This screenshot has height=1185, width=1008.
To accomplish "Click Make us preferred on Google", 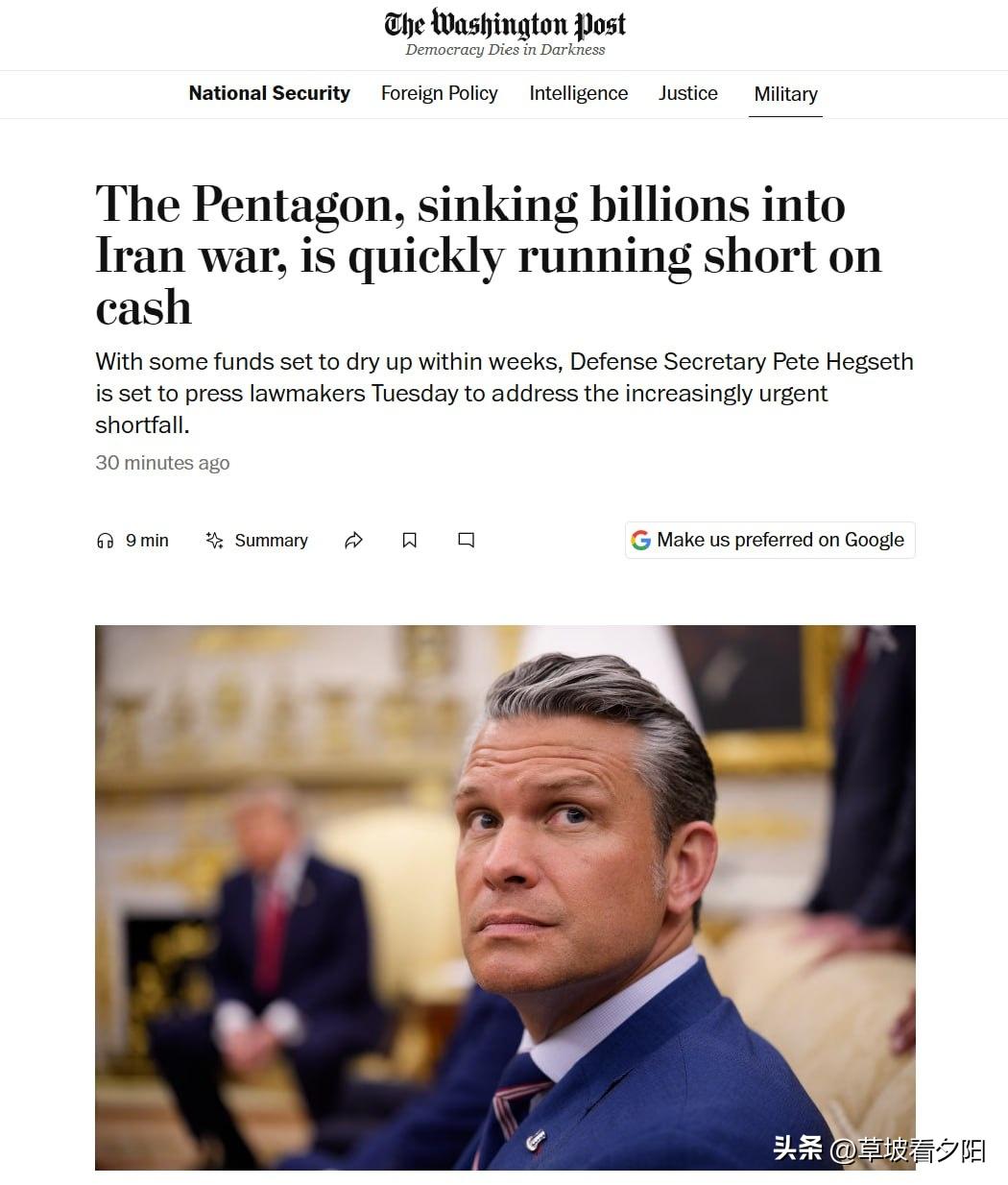I will point(770,540).
